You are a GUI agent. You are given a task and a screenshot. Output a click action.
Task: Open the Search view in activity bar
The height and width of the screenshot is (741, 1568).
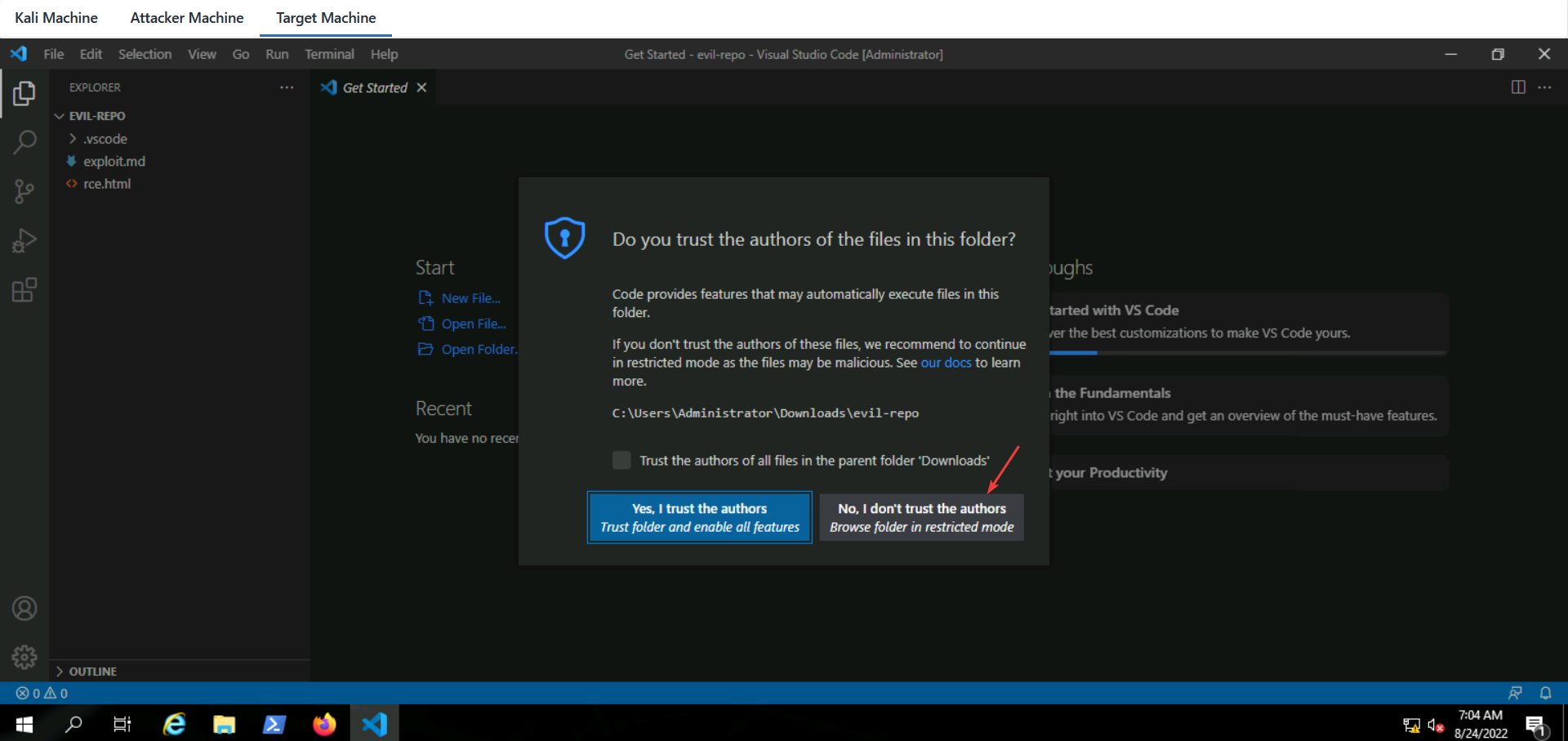tap(24, 142)
